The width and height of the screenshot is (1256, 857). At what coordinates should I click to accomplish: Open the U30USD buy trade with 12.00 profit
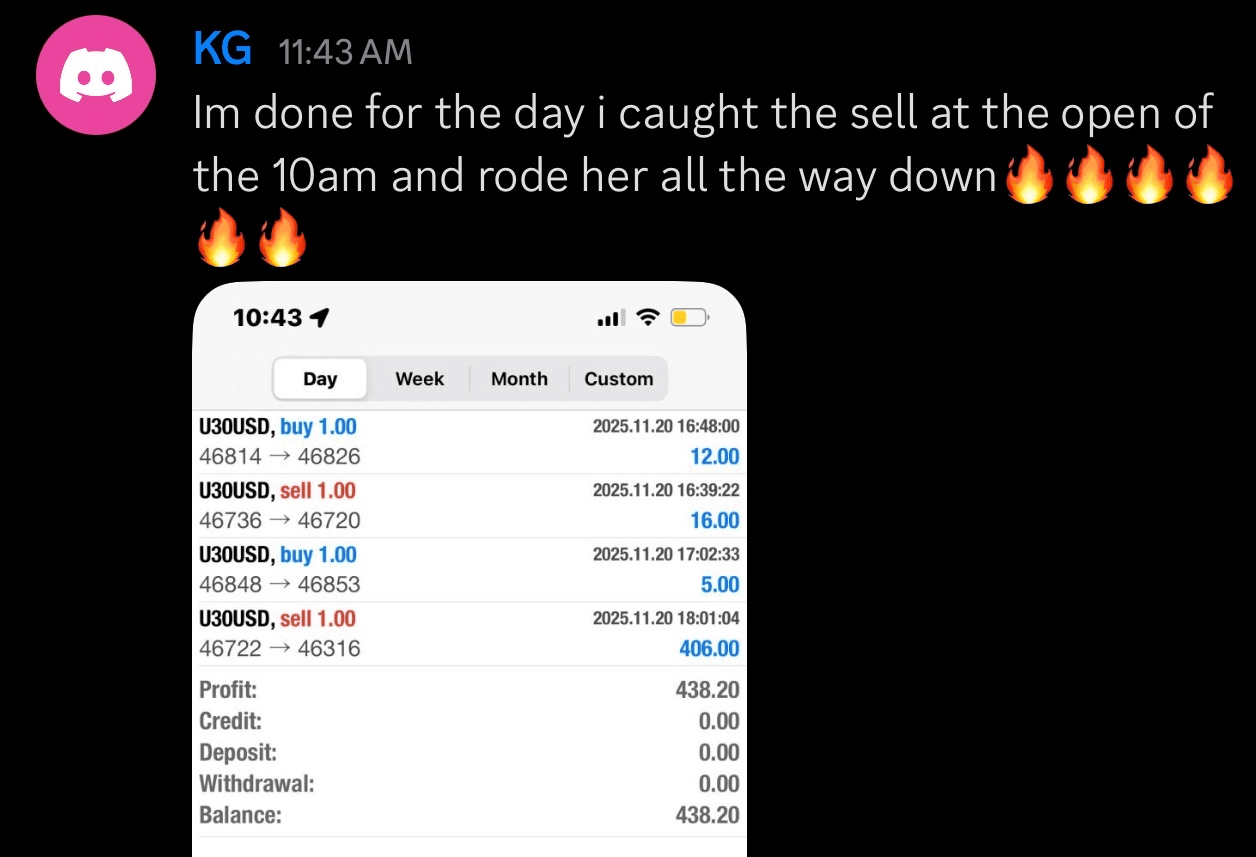pos(468,442)
